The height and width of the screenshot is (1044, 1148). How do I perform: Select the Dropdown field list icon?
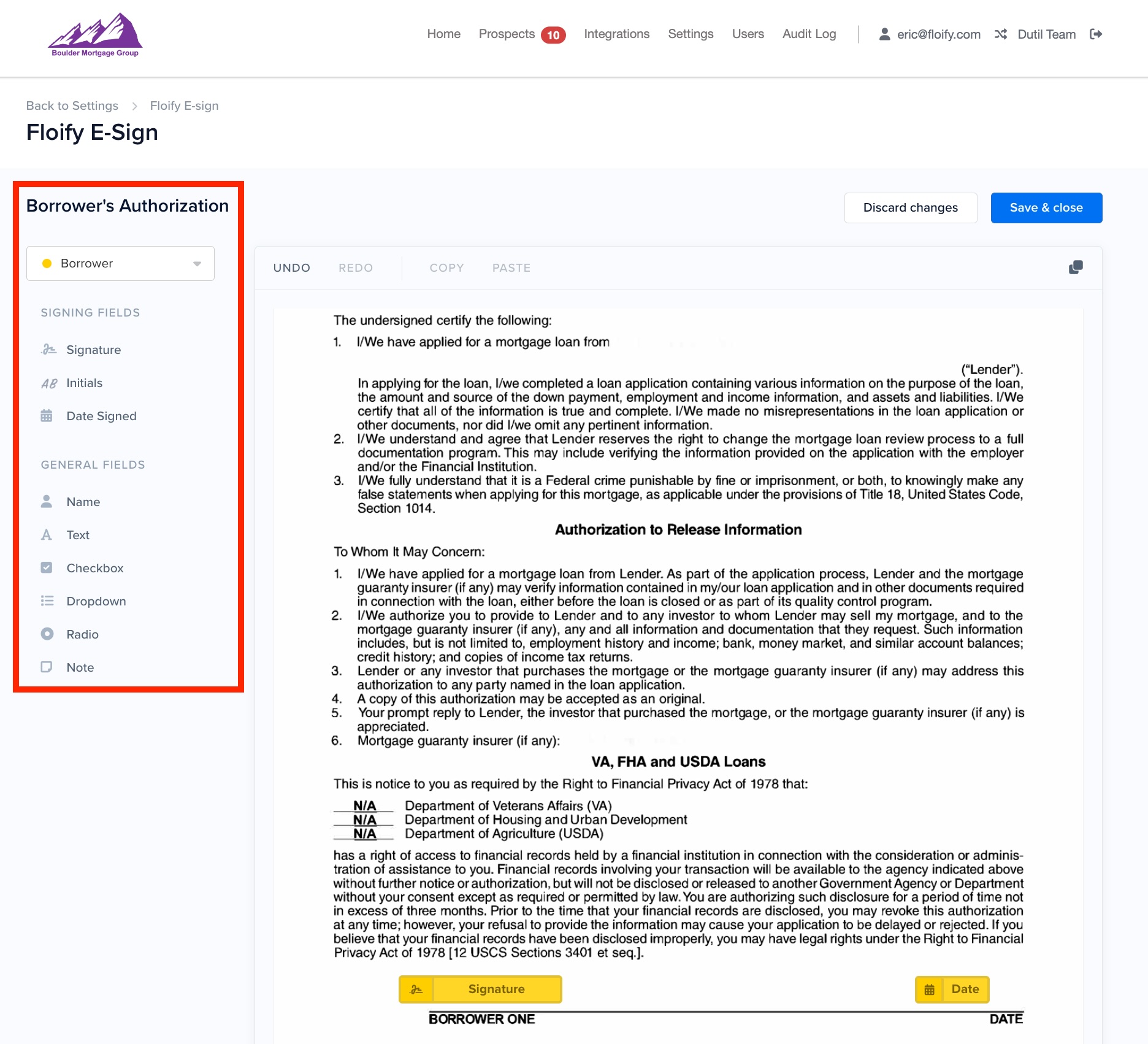(x=47, y=601)
